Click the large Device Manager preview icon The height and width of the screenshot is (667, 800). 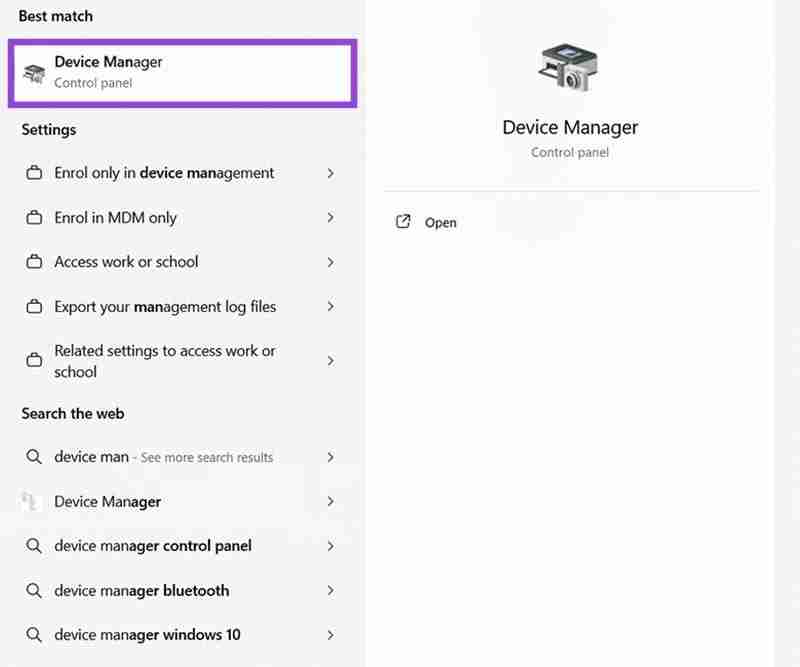[x=569, y=67]
